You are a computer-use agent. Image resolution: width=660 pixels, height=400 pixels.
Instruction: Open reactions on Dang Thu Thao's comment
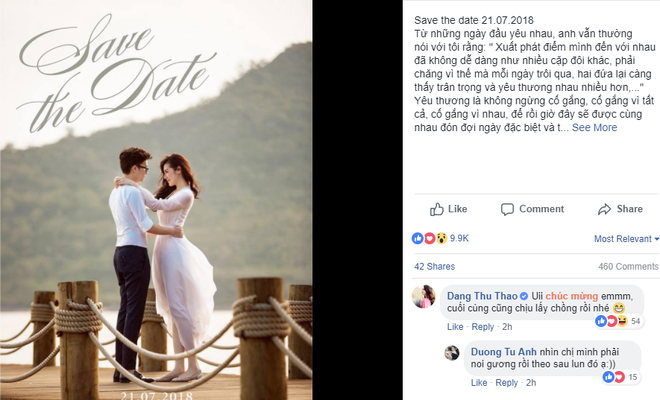click(619, 321)
